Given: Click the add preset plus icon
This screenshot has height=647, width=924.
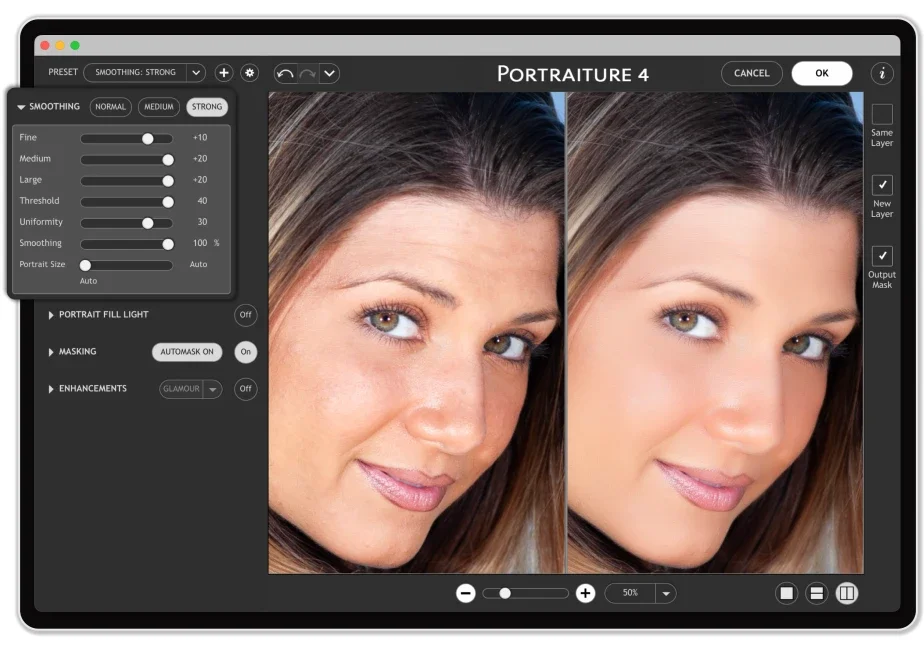Looking at the screenshot, I should [223, 72].
